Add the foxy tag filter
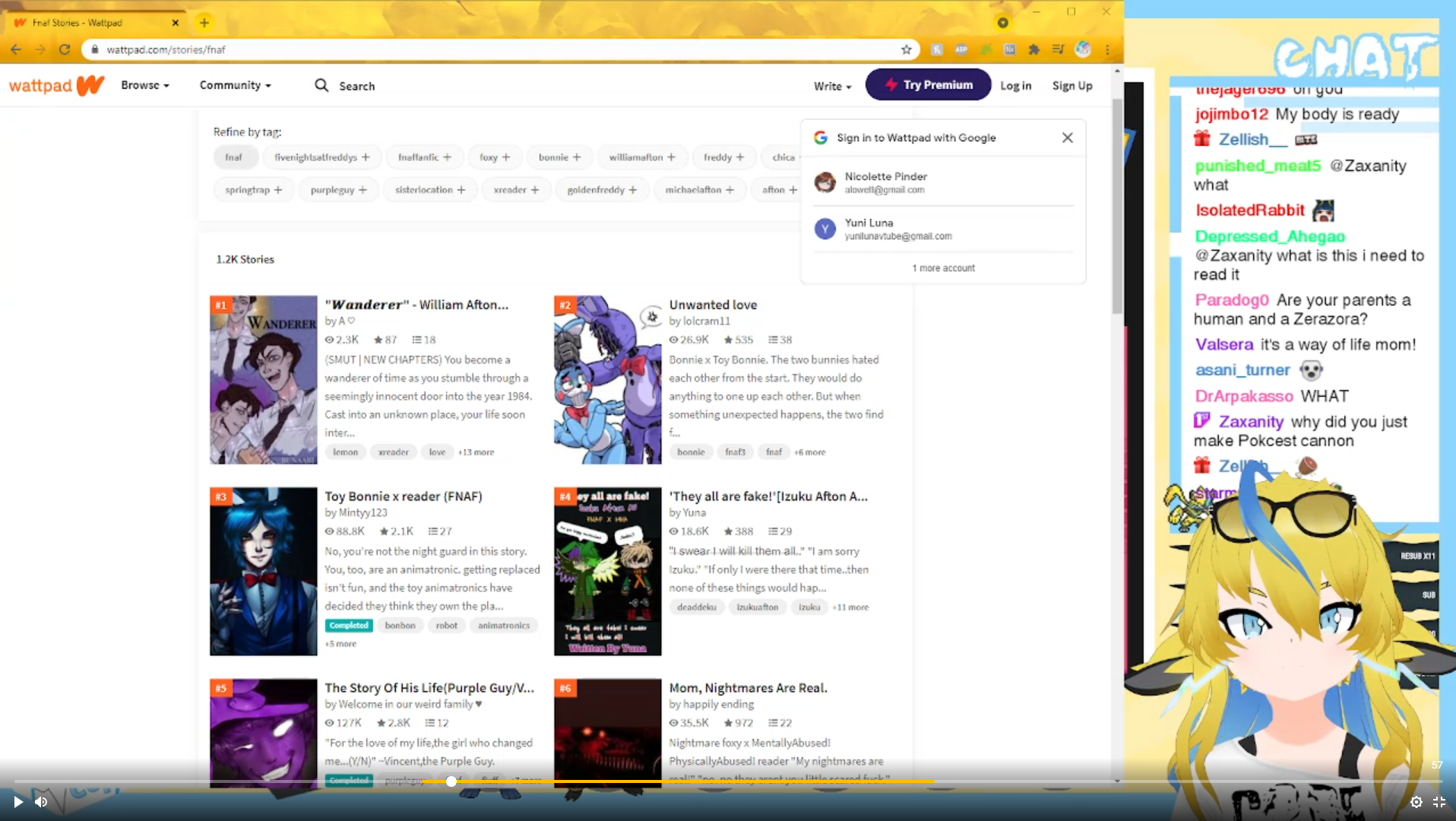The width and height of the screenshot is (1456, 821). tap(495, 157)
